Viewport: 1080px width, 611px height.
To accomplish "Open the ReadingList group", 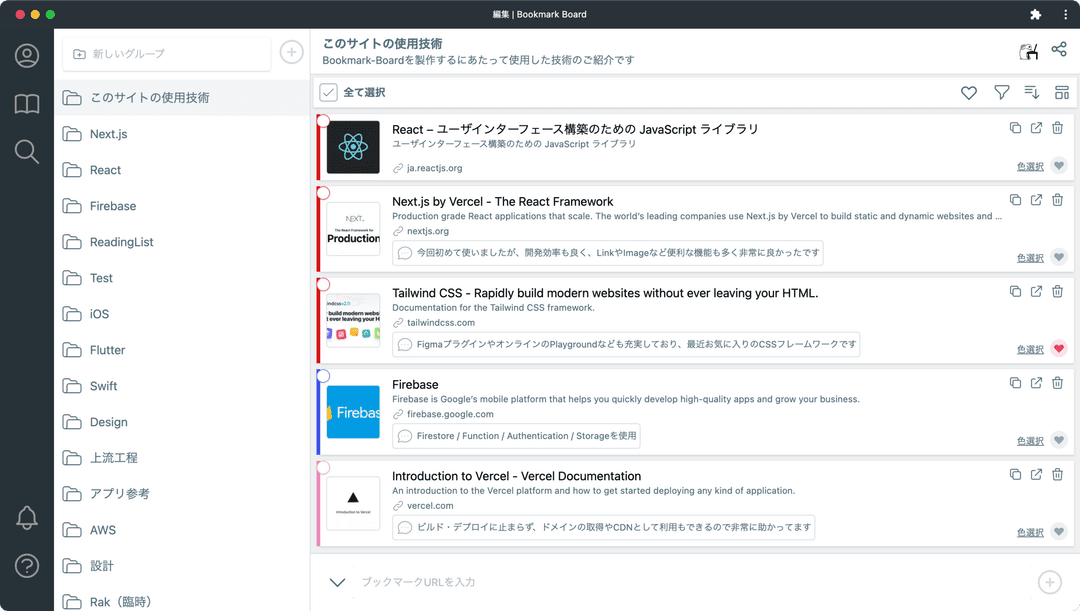I will (x=182, y=242).
